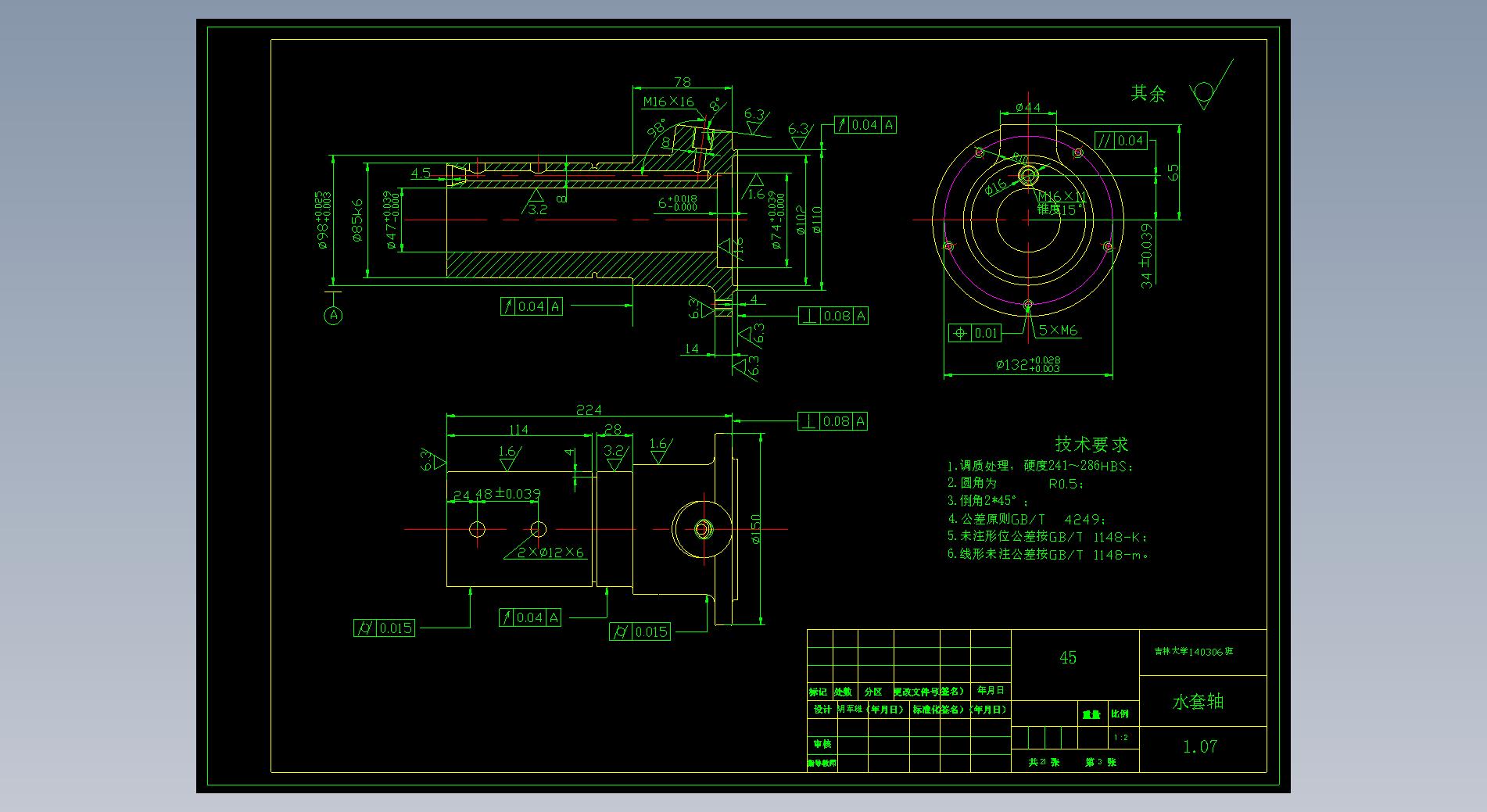Screen dimensions: 1487x812
Task: Select note '1.调质处理，硬度241~286HBS'
Action: [x=1040, y=466]
